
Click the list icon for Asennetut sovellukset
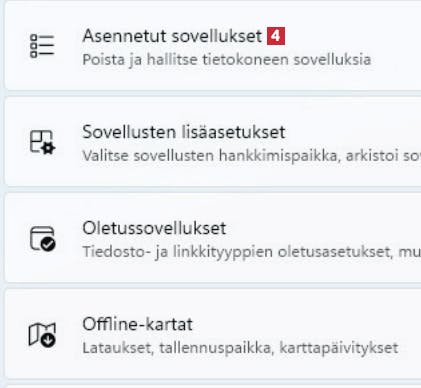coord(42,46)
